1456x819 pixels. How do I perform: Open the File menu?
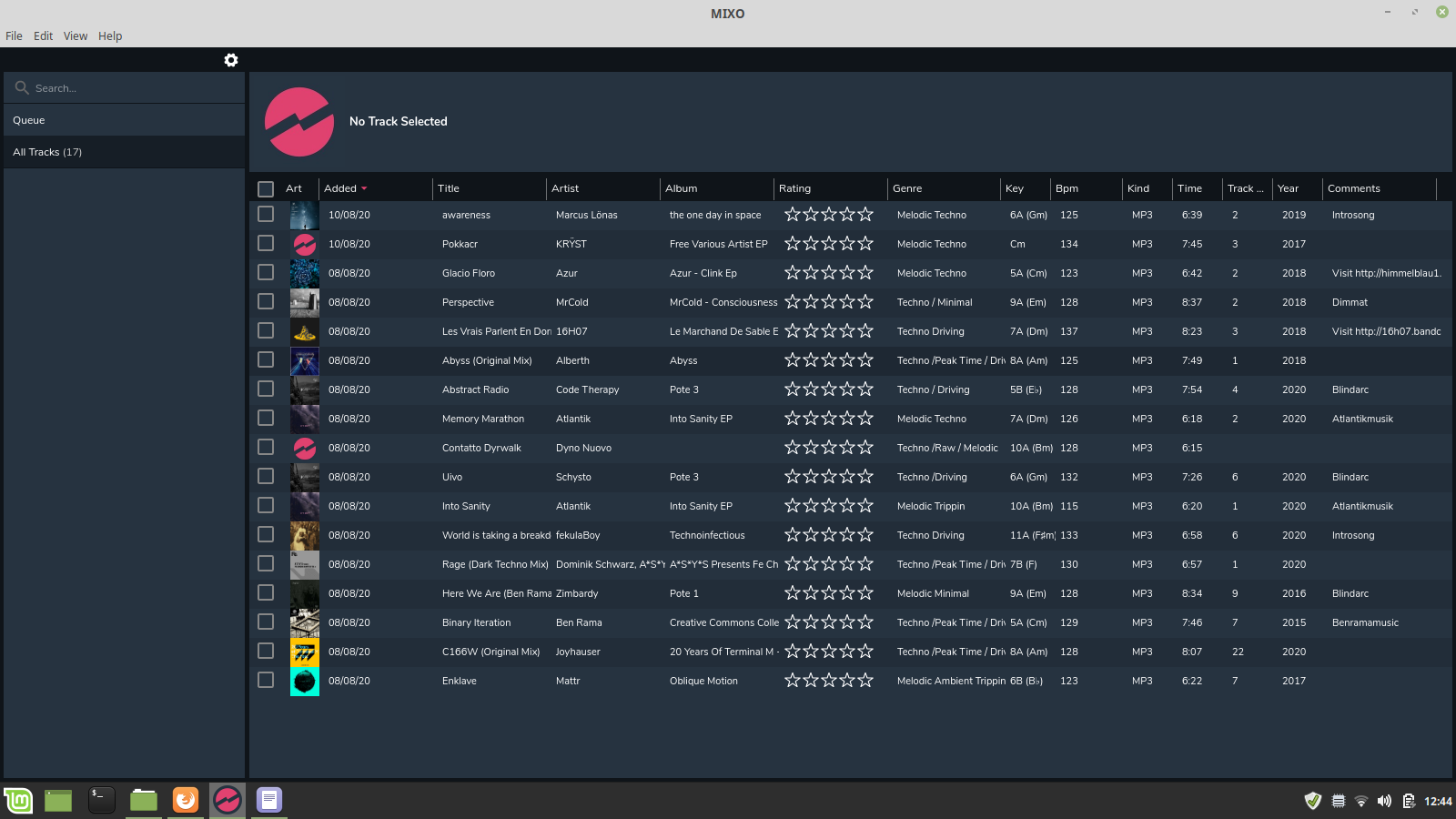pos(14,36)
